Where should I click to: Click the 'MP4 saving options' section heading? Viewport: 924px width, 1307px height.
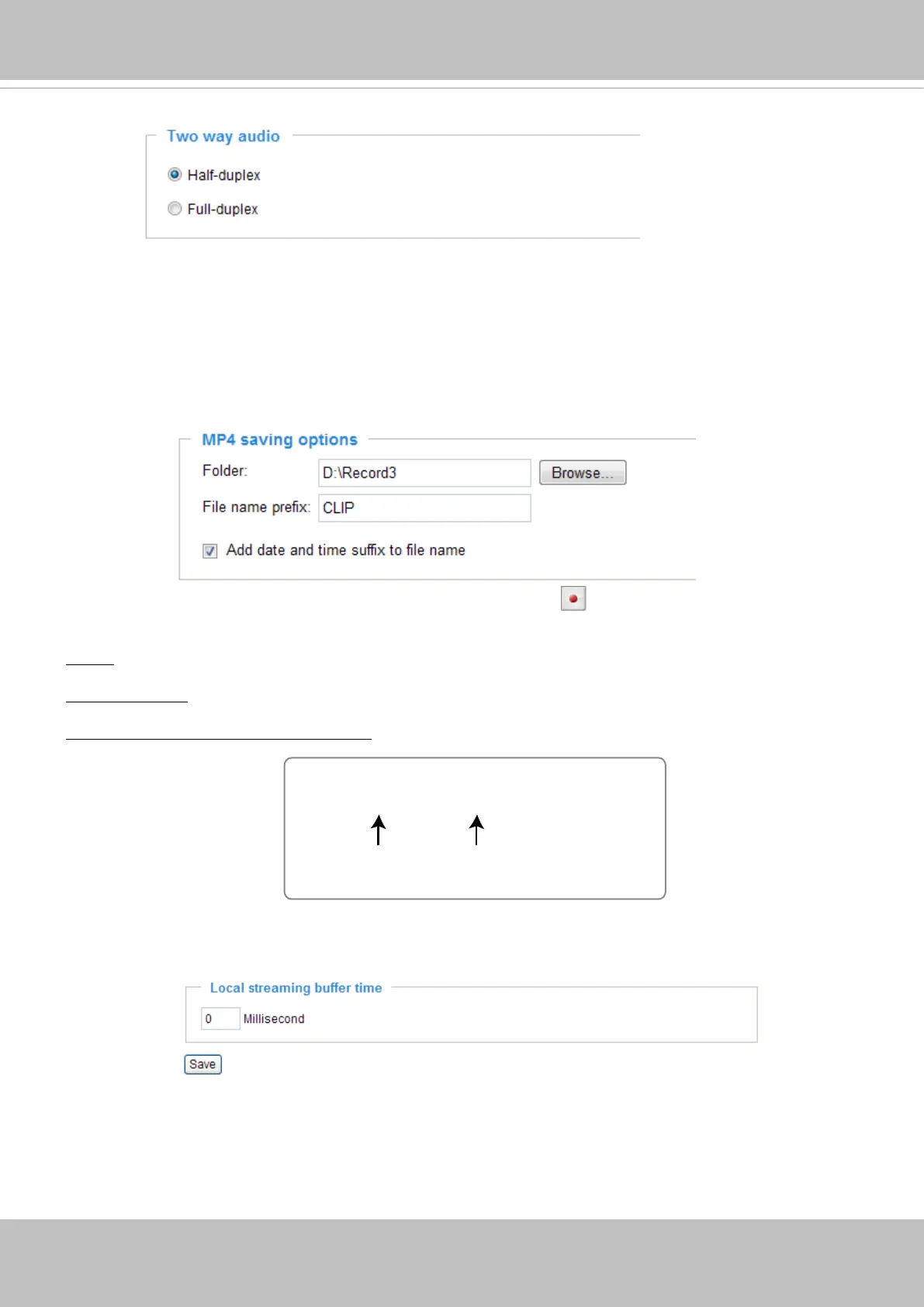tap(279, 440)
